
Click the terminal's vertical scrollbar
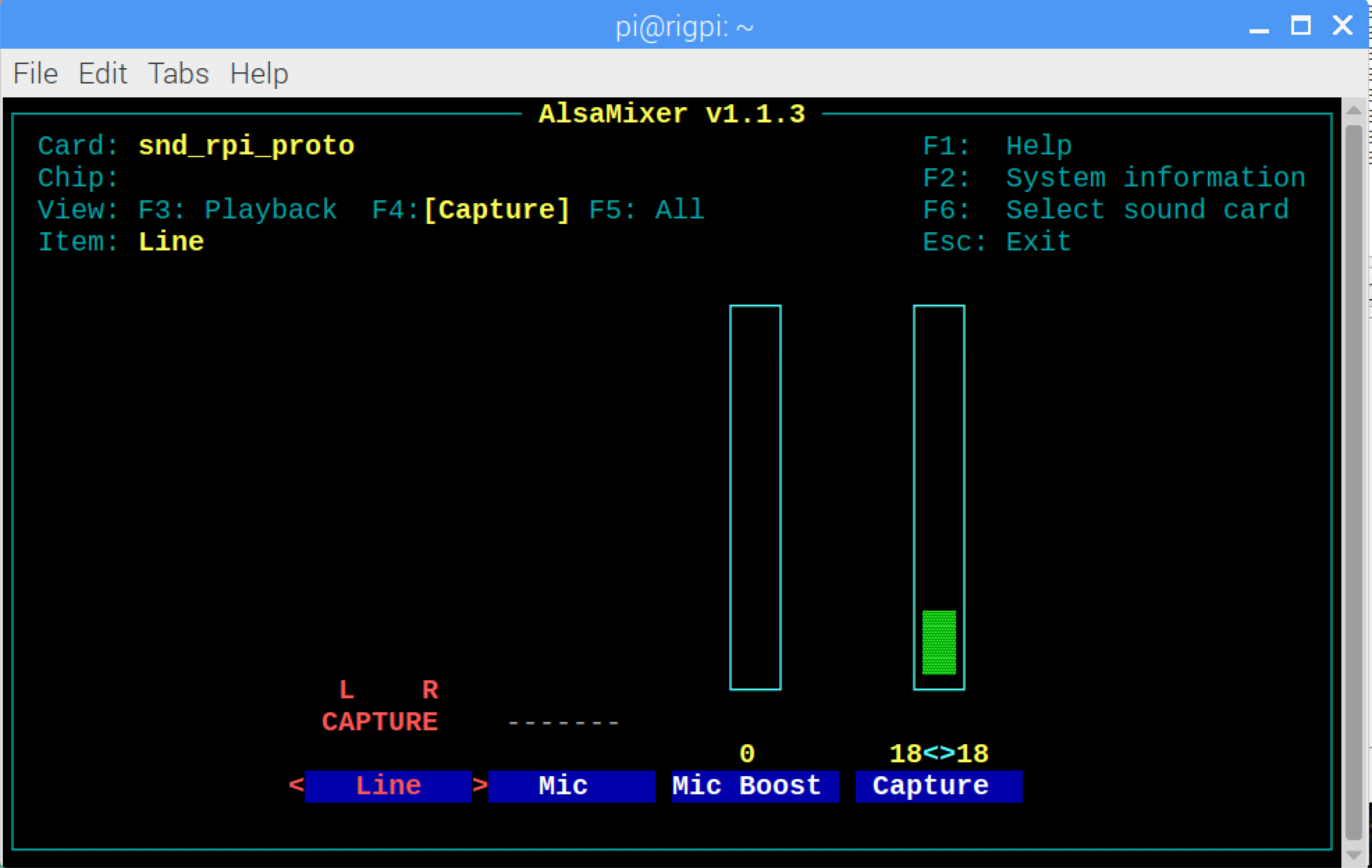1353,480
